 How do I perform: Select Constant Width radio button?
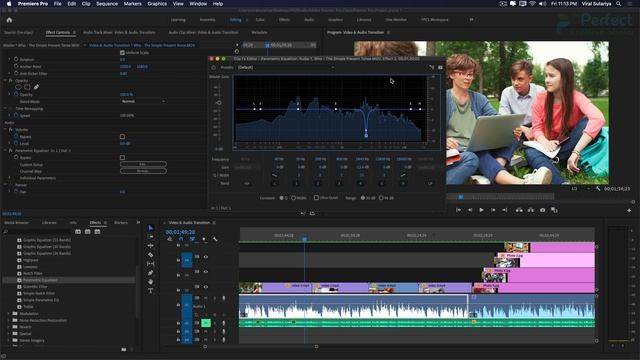293,198
